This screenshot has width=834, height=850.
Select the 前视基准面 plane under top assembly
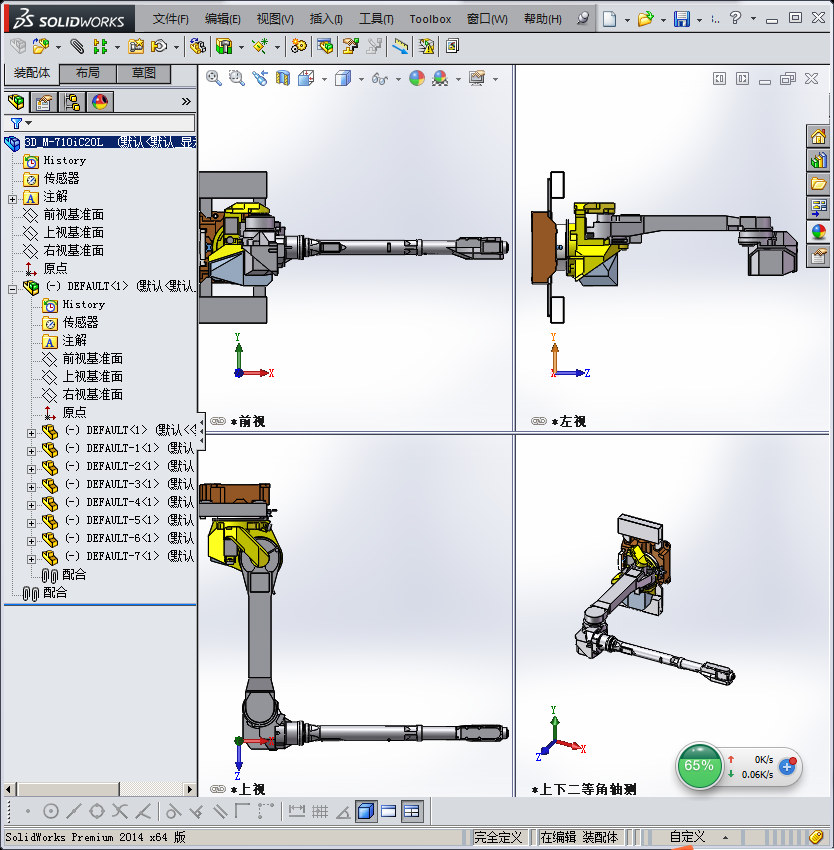click(74, 215)
